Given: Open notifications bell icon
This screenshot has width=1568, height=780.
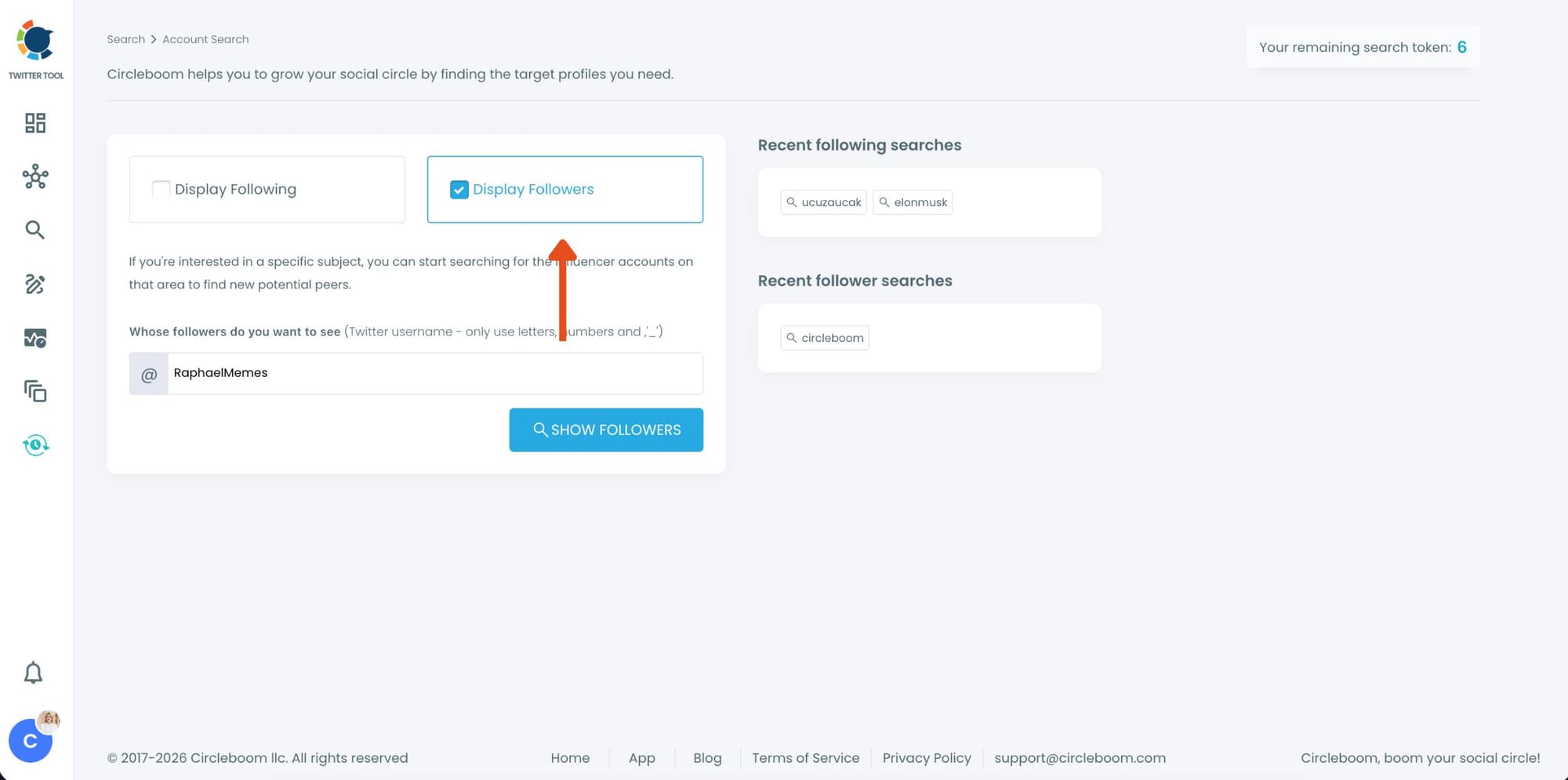Looking at the screenshot, I should point(33,673).
